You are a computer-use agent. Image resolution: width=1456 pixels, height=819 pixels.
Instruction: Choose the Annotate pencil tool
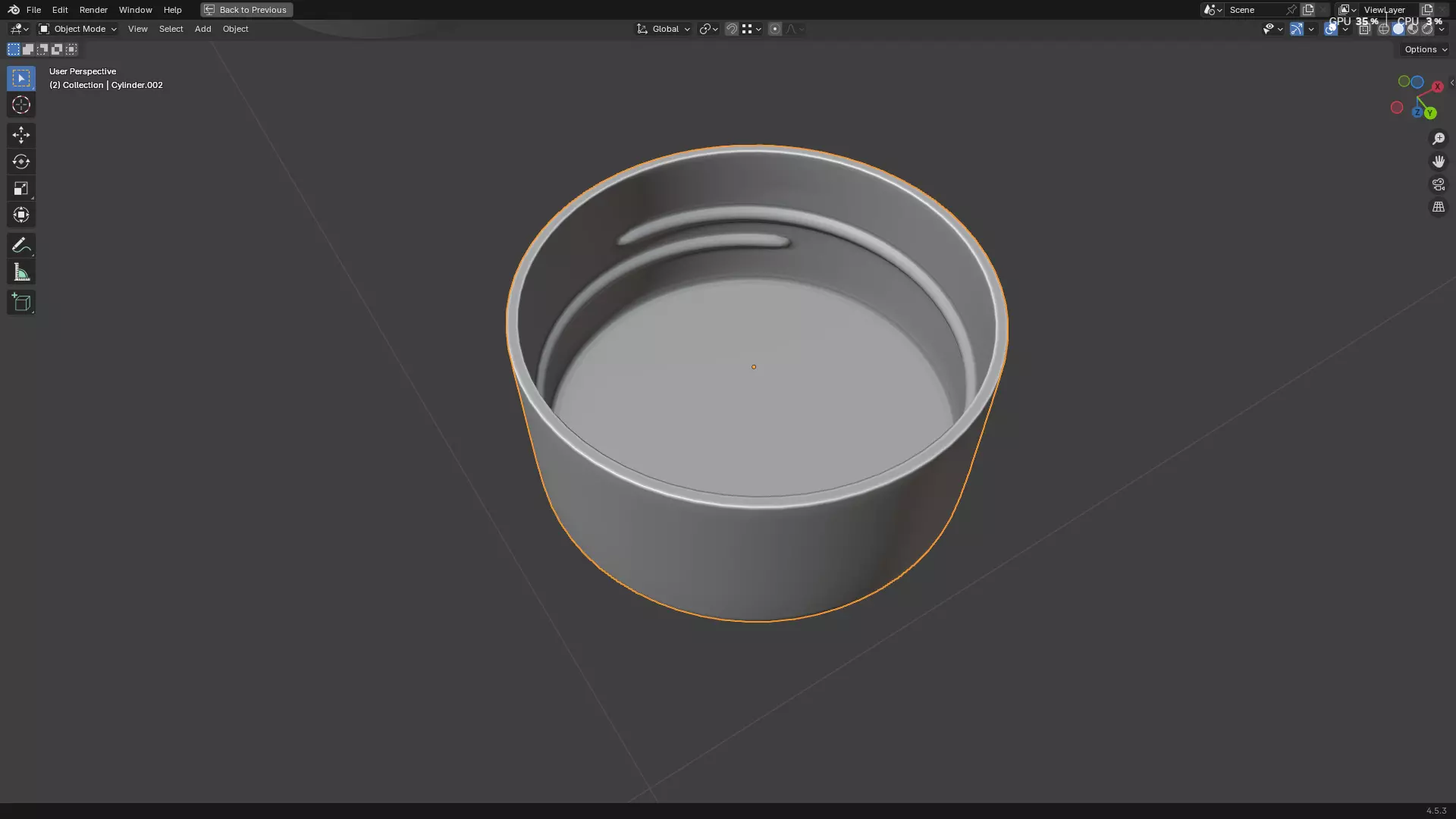[20, 245]
